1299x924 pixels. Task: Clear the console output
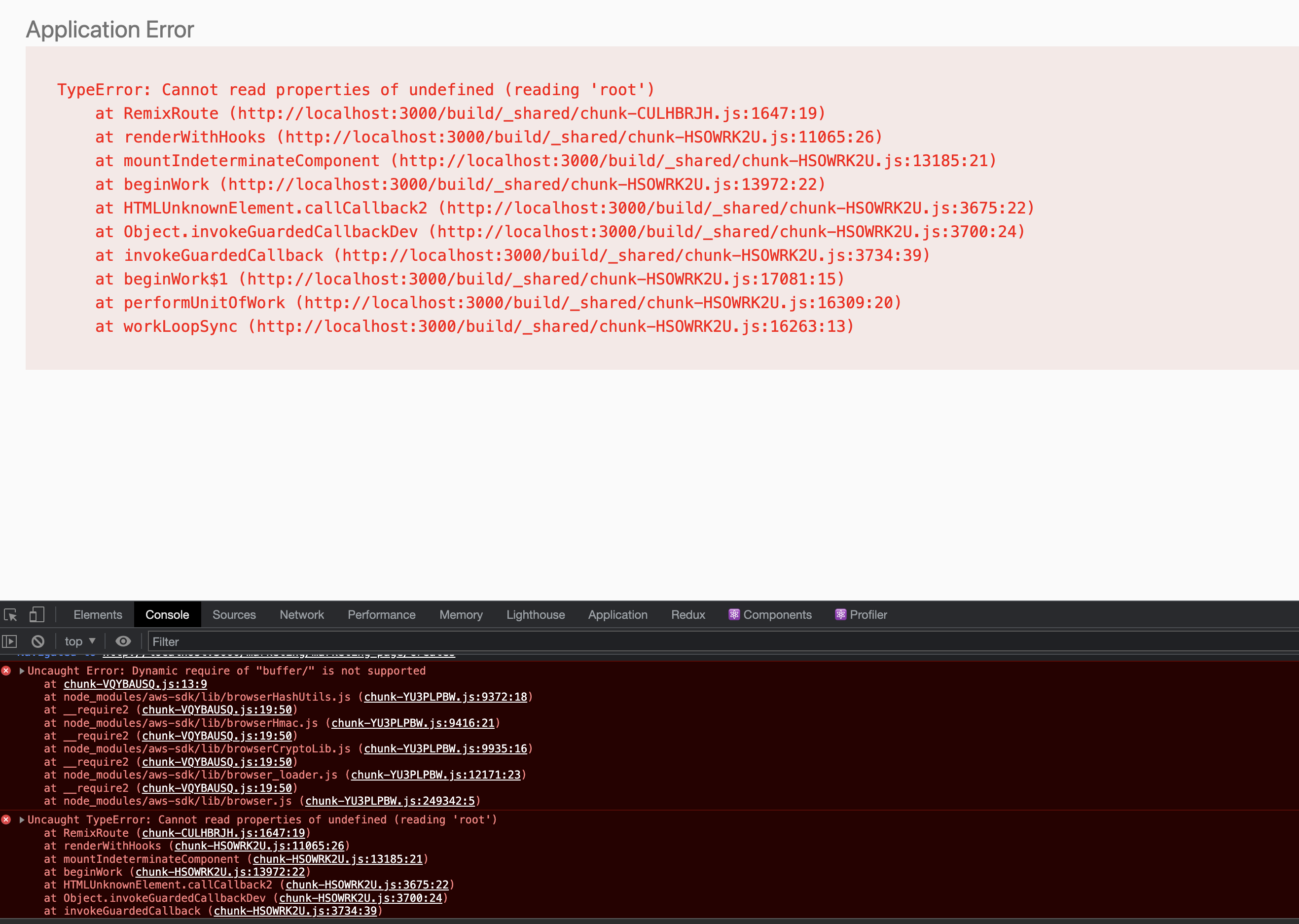coord(37,641)
